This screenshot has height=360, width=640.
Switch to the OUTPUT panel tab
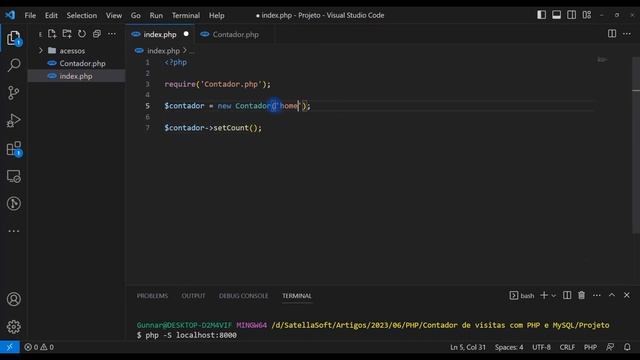[193, 296]
